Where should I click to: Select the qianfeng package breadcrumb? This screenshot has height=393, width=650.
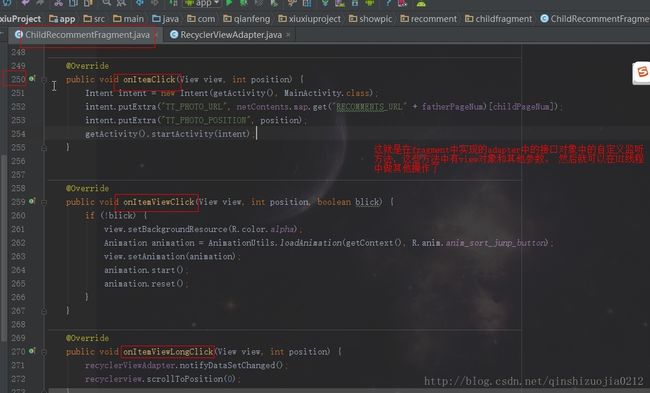click(247, 19)
